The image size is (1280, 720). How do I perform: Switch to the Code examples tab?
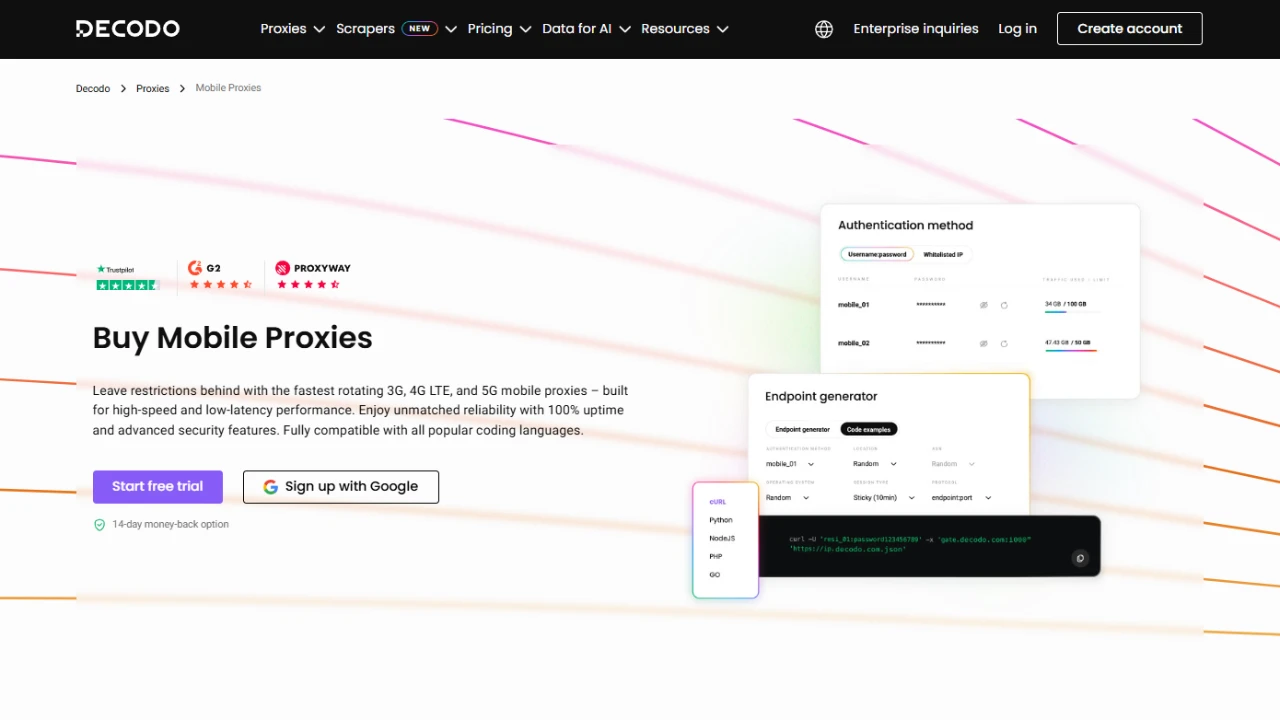pyautogui.click(x=868, y=429)
